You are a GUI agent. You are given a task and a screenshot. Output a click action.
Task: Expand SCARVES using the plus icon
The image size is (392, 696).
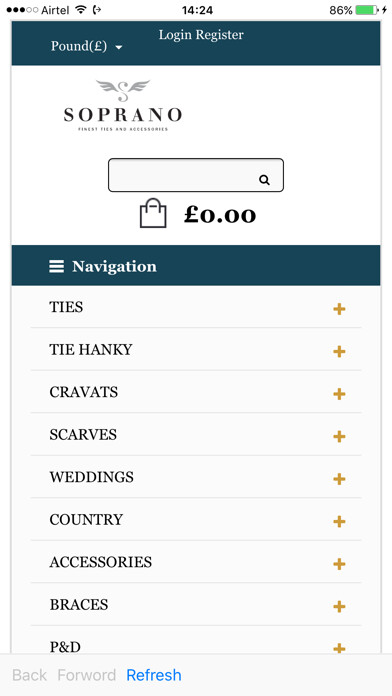[x=339, y=436]
